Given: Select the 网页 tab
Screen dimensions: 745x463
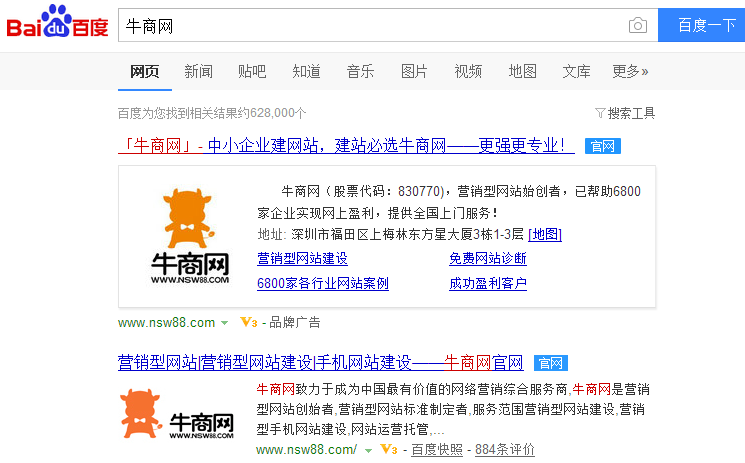Looking at the screenshot, I should pos(144,71).
